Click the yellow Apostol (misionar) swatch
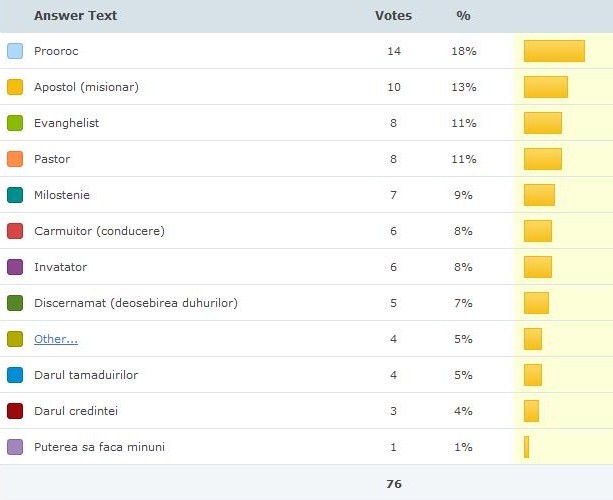Viewport: 613px width, 500px height. click(x=15, y=87)
